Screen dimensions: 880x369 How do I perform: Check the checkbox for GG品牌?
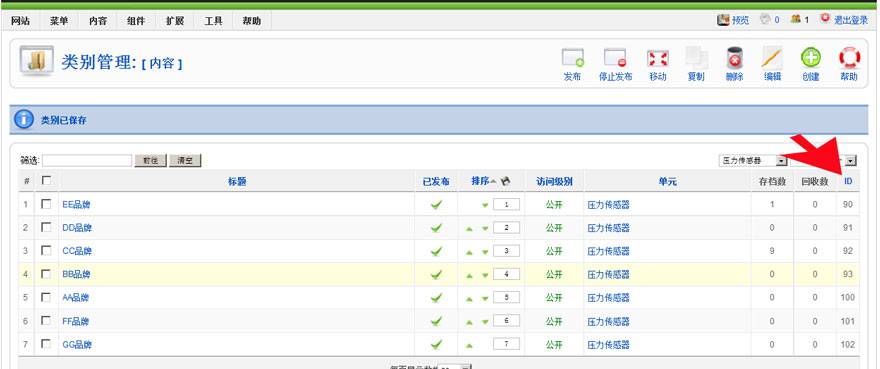click(x=47, y=343)
